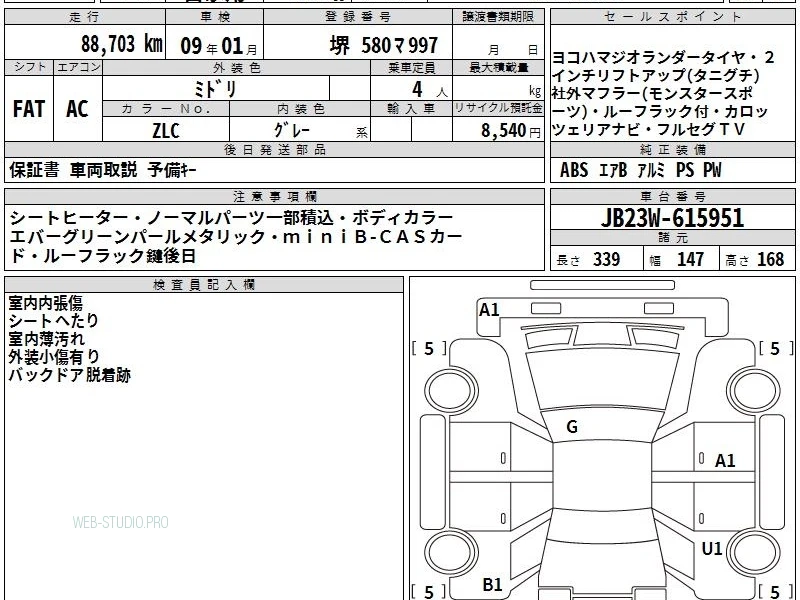Select the height value 168
800x600 pixels.
pyautogui.click(x=770, y=259)
